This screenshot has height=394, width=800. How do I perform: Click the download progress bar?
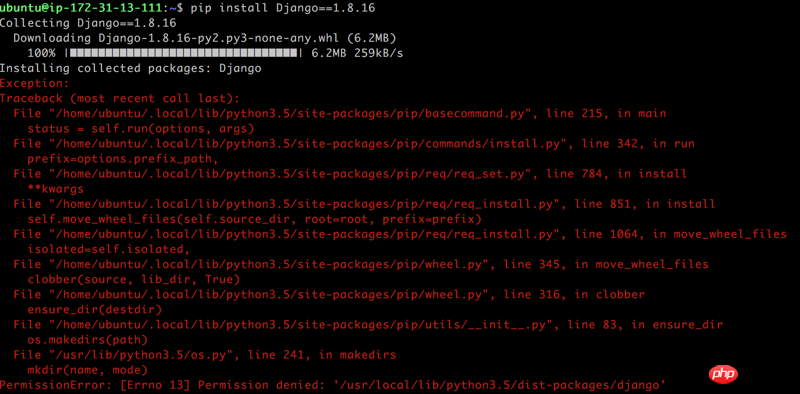coord(184,53)
